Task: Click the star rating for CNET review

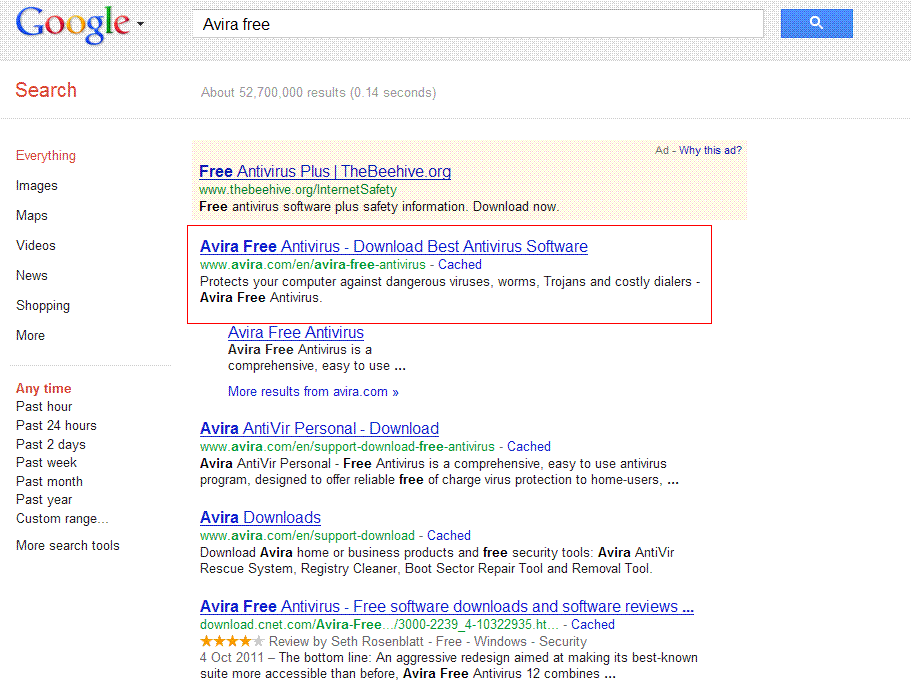Action: pyautogui.click(x=232, y=641)
